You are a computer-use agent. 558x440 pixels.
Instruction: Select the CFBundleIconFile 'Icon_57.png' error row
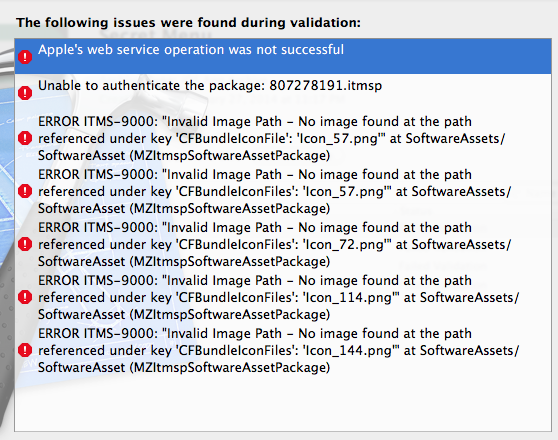point(283,138)
